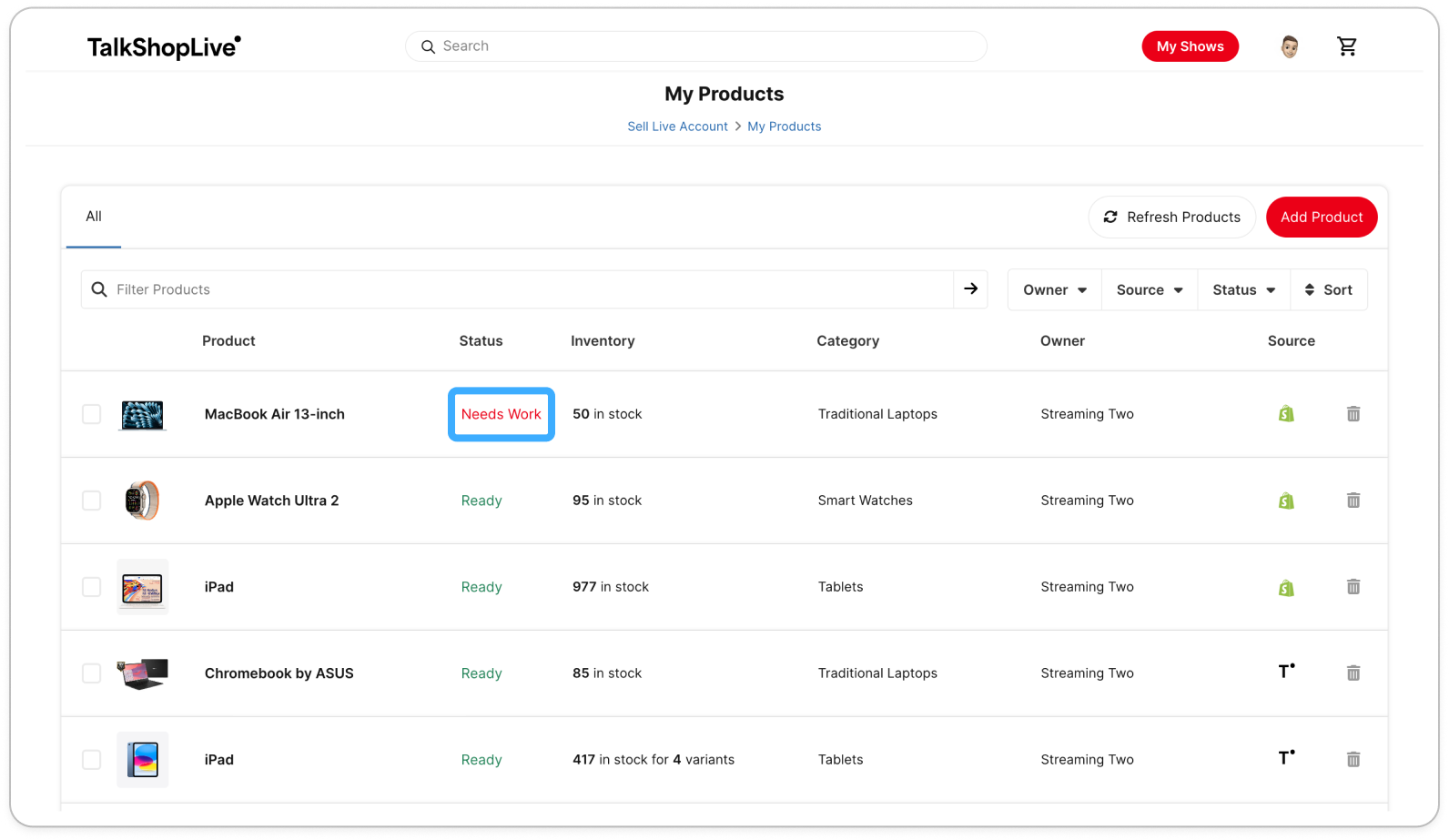
Task: Click the 95 in stock inventory cell
Action: point(607,501)
